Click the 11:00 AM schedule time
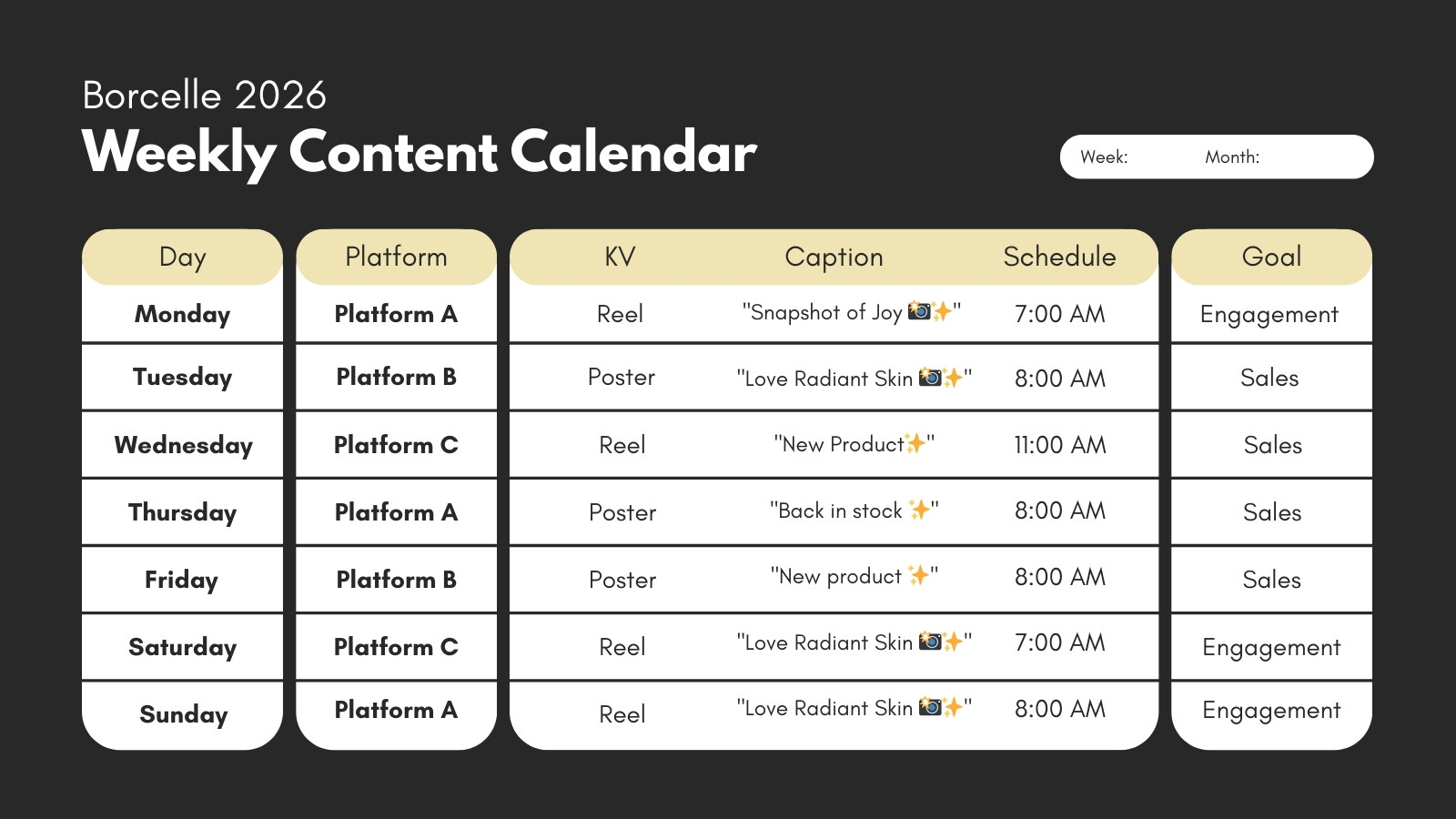This screenshot has width=1456, height=819. point(1060,444)
